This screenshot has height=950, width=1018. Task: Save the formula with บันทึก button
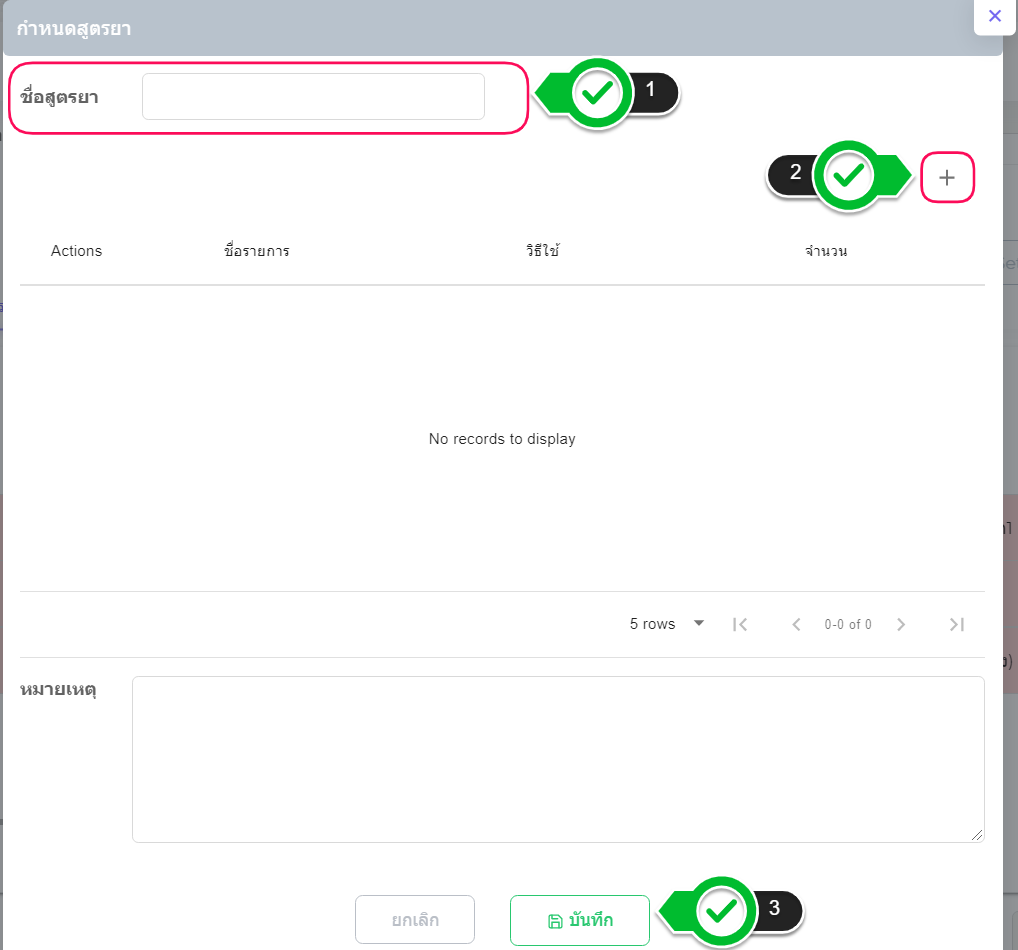pyautogui.click(x=580, y=920)
